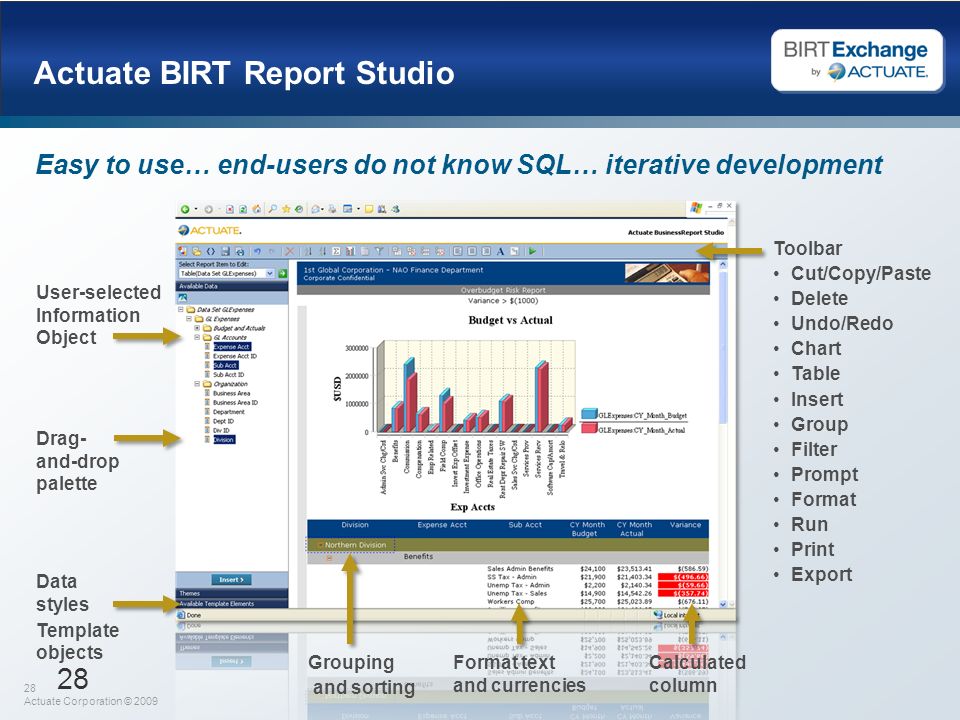Collapse the Northern Division group in table
Image resolution: width=960 pixels, height=720 pixels.
pos(320,545)
